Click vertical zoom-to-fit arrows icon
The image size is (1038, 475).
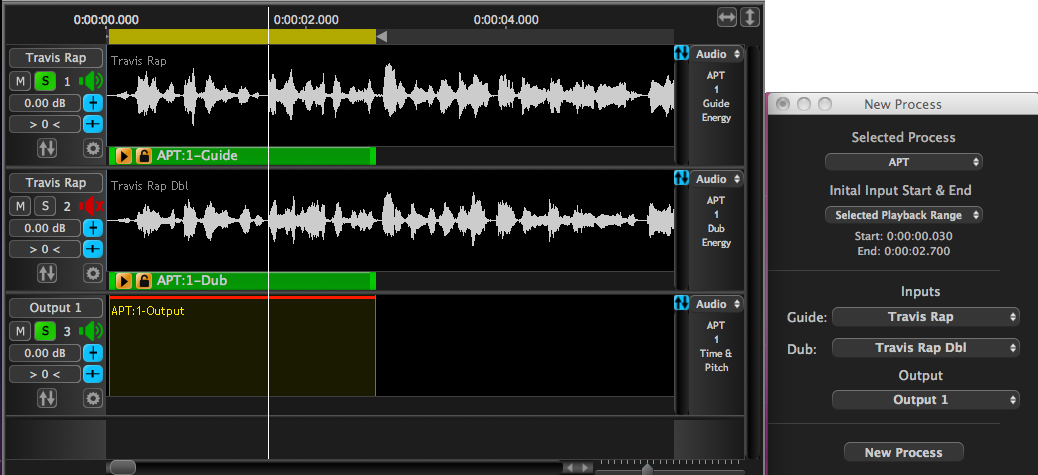click(x=749, y=17)
